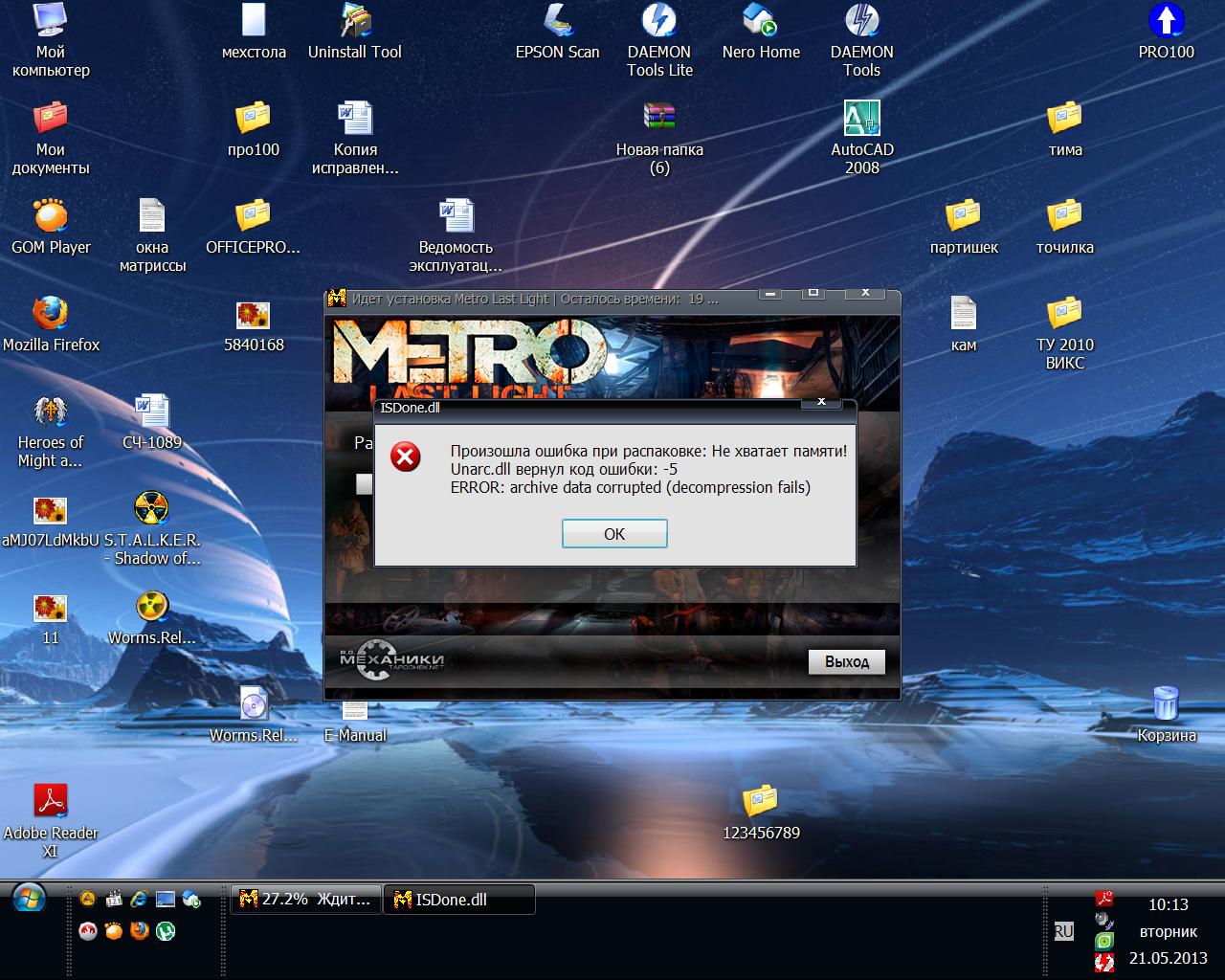Open the Windows Start menu orb
The width and height of the screenshot is (1225, 980).
coord(29,899)
